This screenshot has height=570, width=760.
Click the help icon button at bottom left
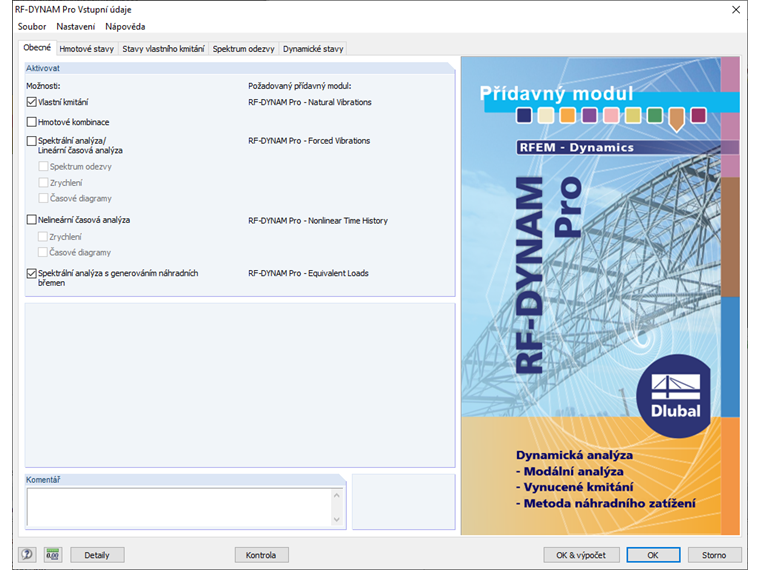pyautogui.click(x=27, y=554)
